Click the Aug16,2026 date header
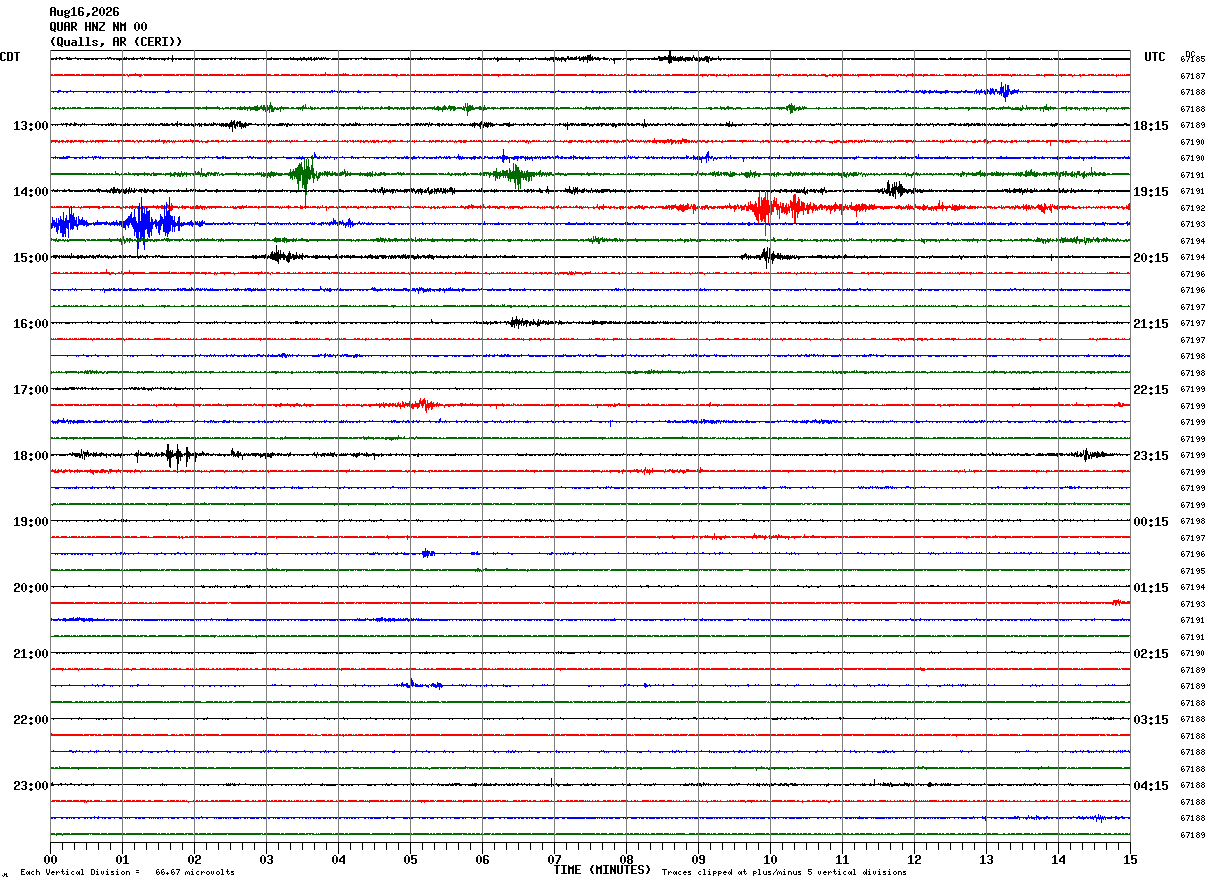Viewport: 1210px width, 886px height. click(x=84, y=12)
